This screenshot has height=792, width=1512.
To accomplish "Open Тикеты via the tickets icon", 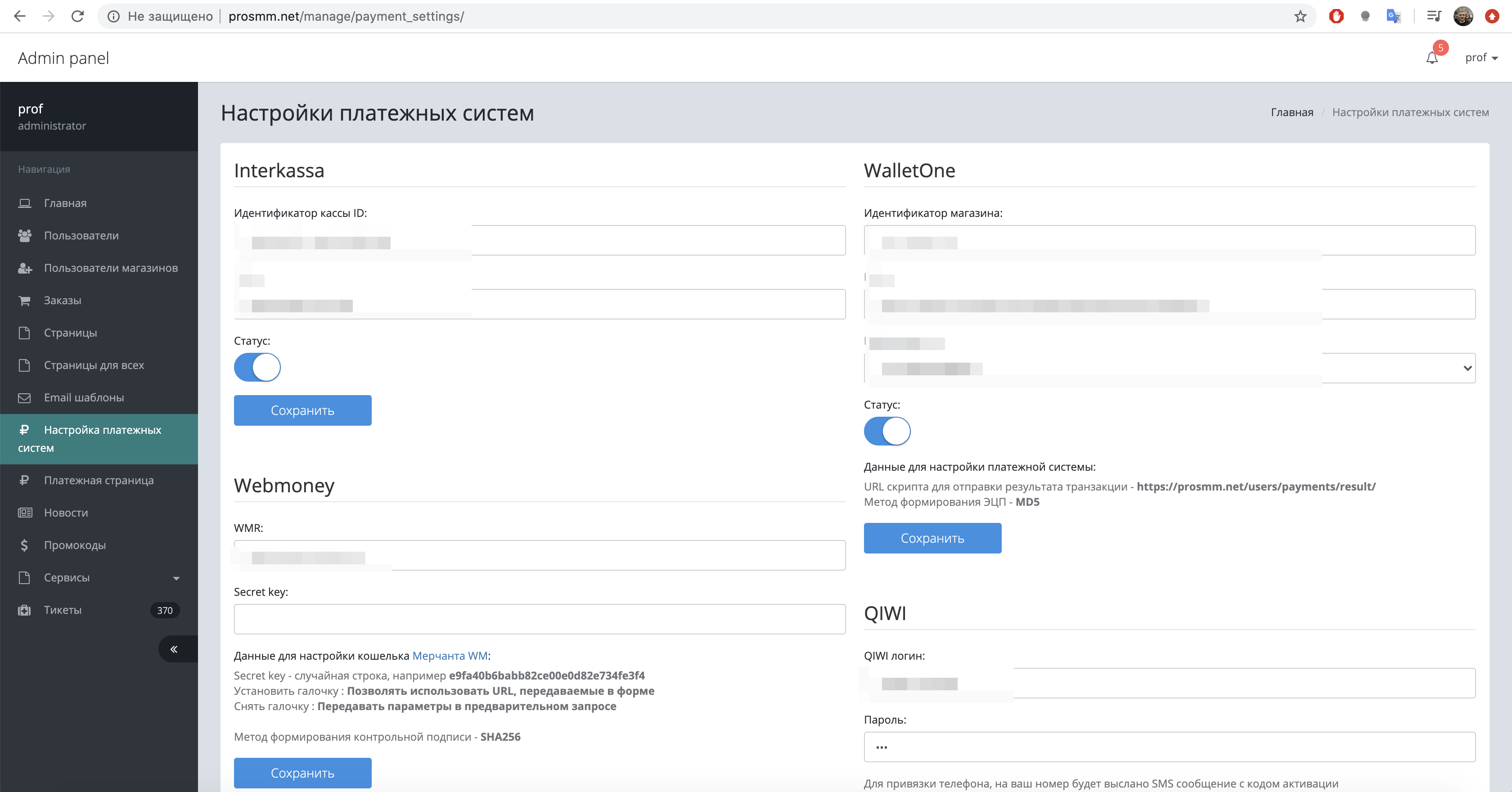I will (x=25, y=610).
